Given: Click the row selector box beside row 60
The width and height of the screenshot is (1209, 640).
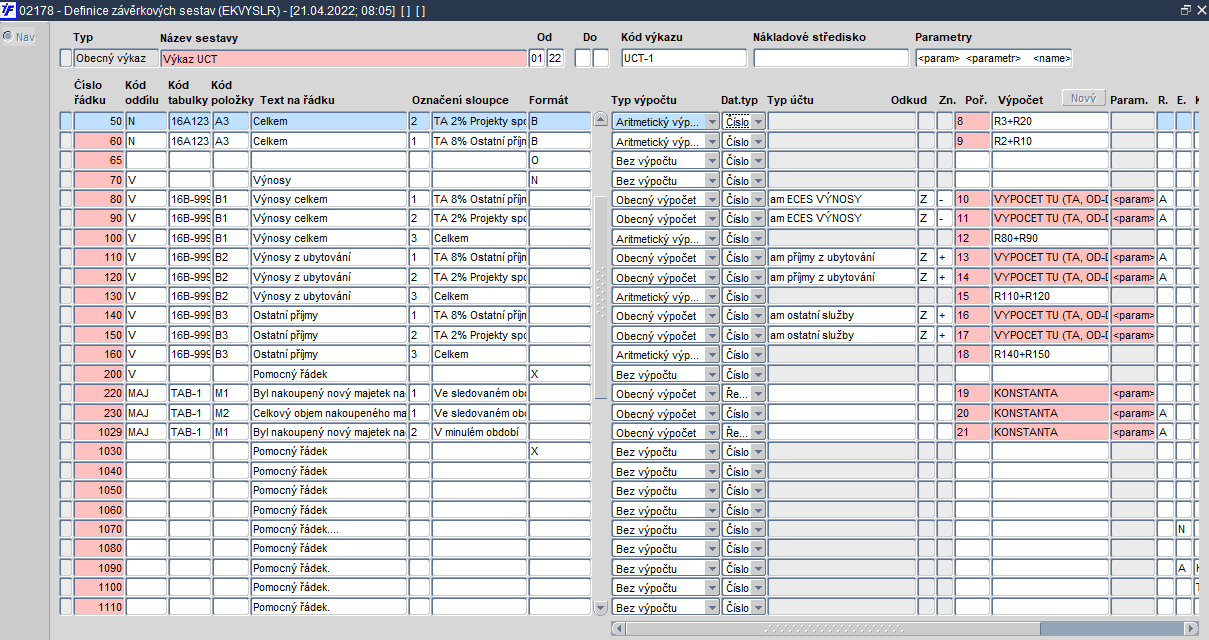Looking at the screenshot, I should click(66, 141).
